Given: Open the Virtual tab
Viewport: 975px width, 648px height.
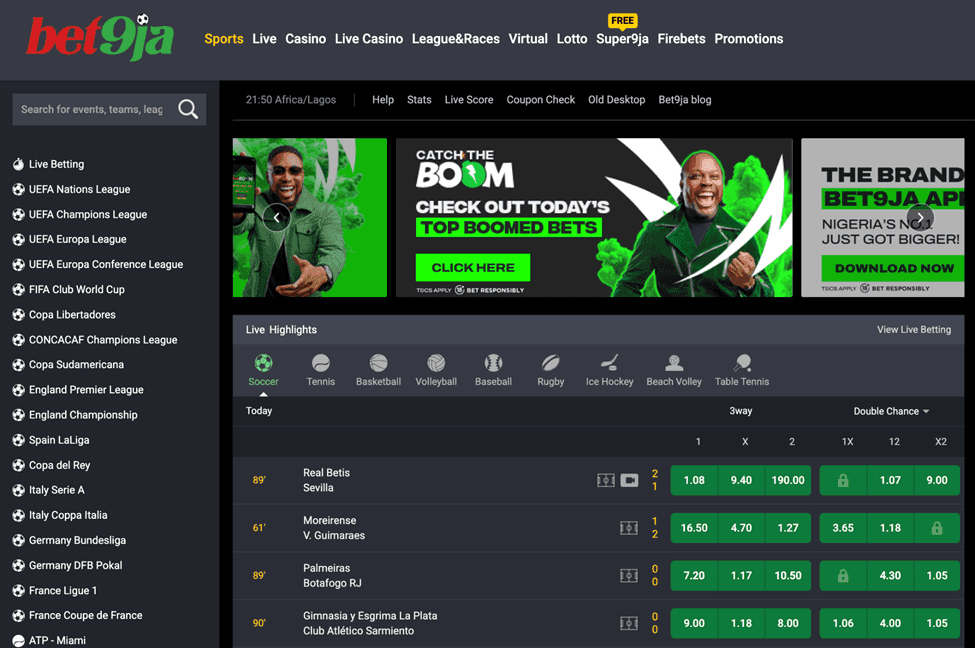Looking at the screenshot, I should tap(528, 39).
